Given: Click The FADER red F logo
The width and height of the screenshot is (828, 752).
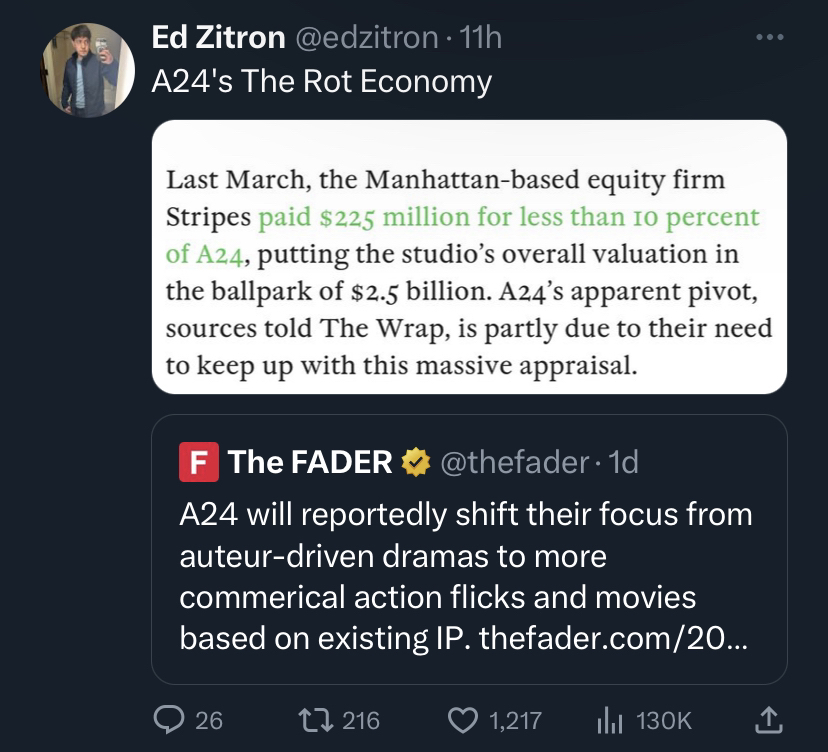Looking at the screenshot, I should pos(199,462).
